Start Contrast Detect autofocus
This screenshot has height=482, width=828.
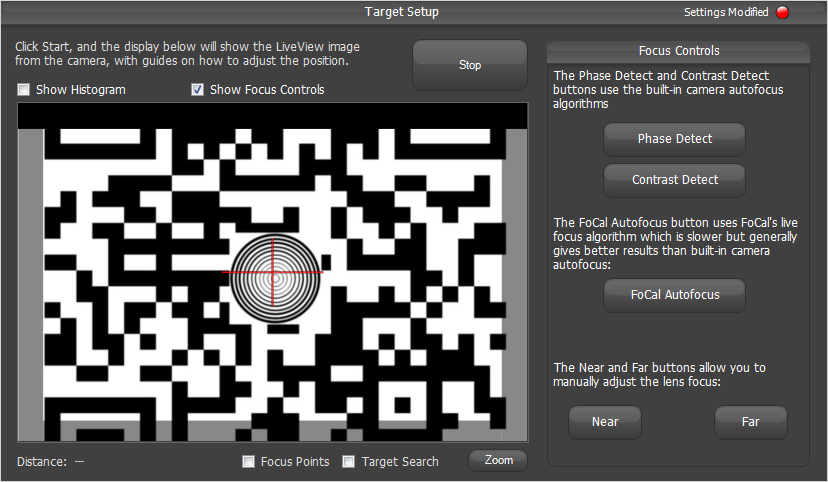click(674, 180)
